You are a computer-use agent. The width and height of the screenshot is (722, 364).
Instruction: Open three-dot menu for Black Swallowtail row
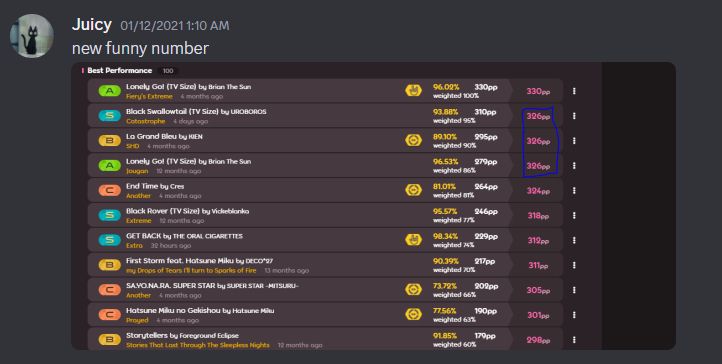coord(574,116)
